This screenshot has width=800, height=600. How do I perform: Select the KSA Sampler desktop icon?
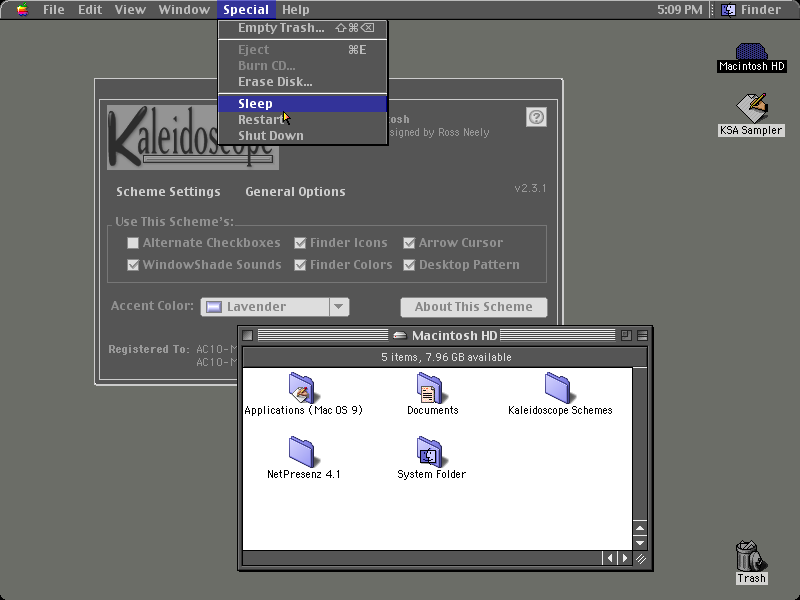(x=752, y=108)
